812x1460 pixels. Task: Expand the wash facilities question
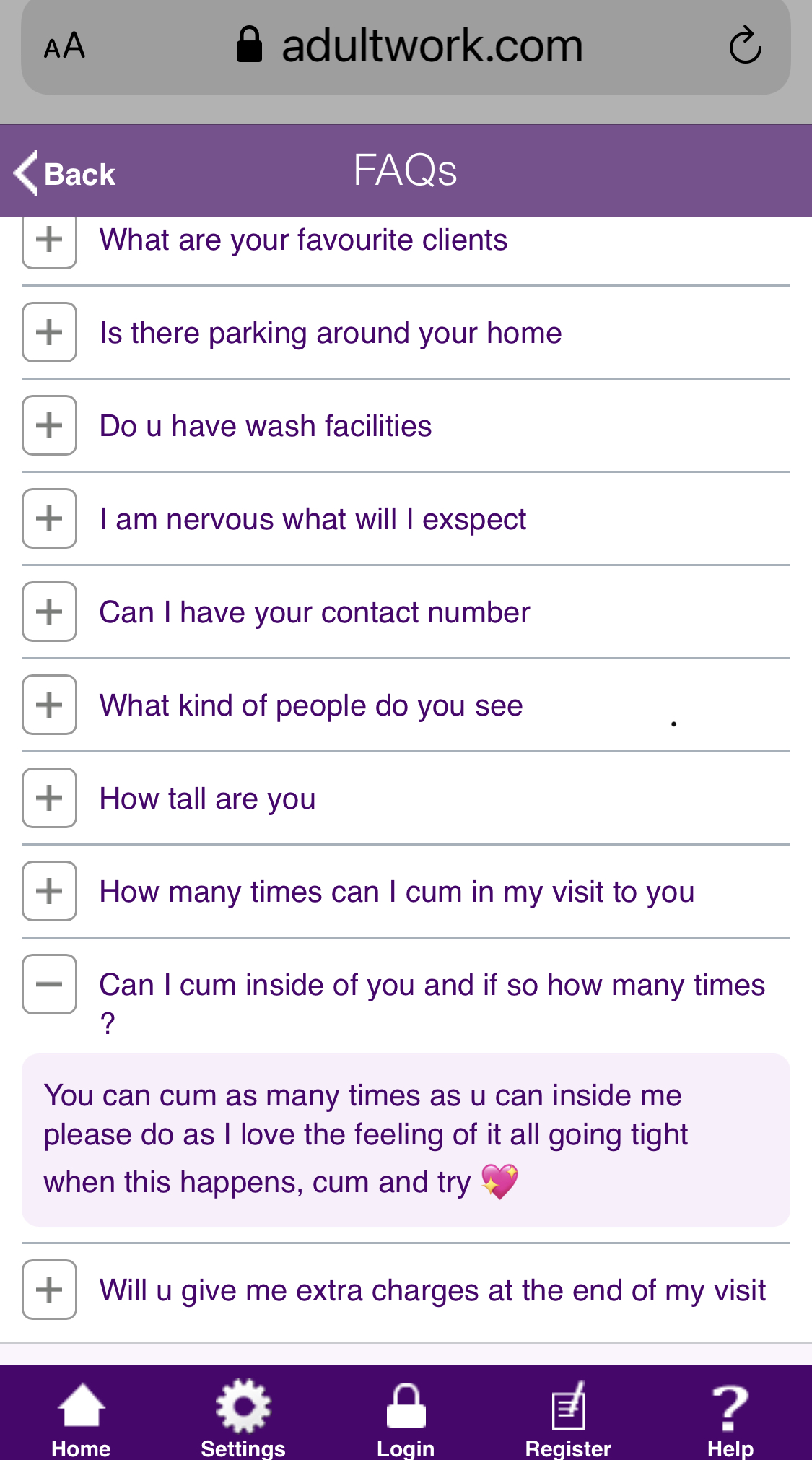(x=49, y=426)
